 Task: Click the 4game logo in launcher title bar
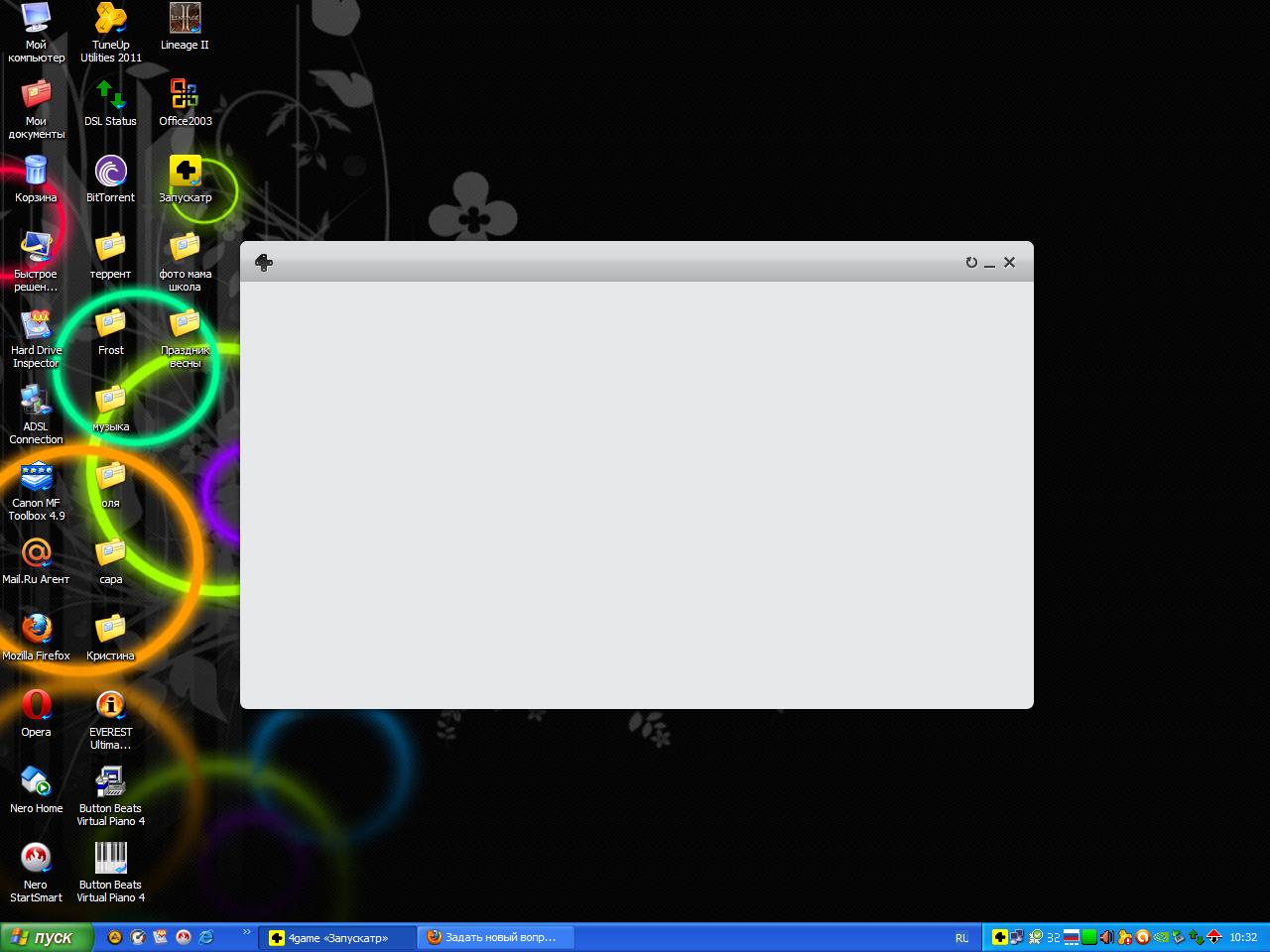(x=263, y=262)
